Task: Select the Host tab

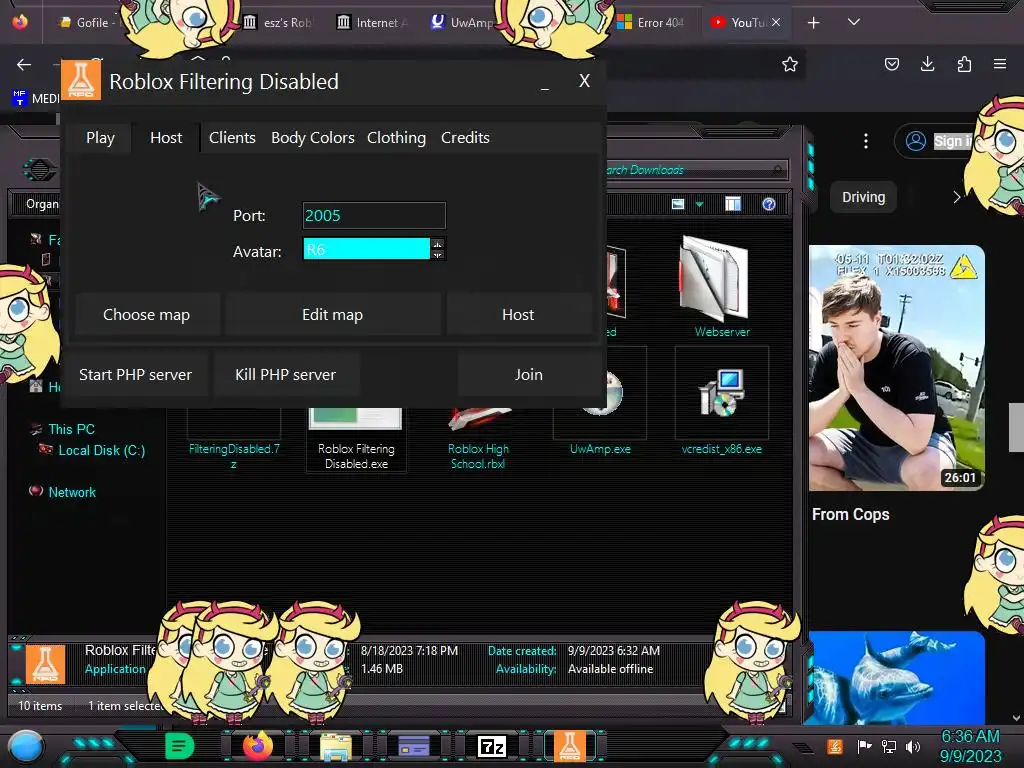Action: [166, 138]
